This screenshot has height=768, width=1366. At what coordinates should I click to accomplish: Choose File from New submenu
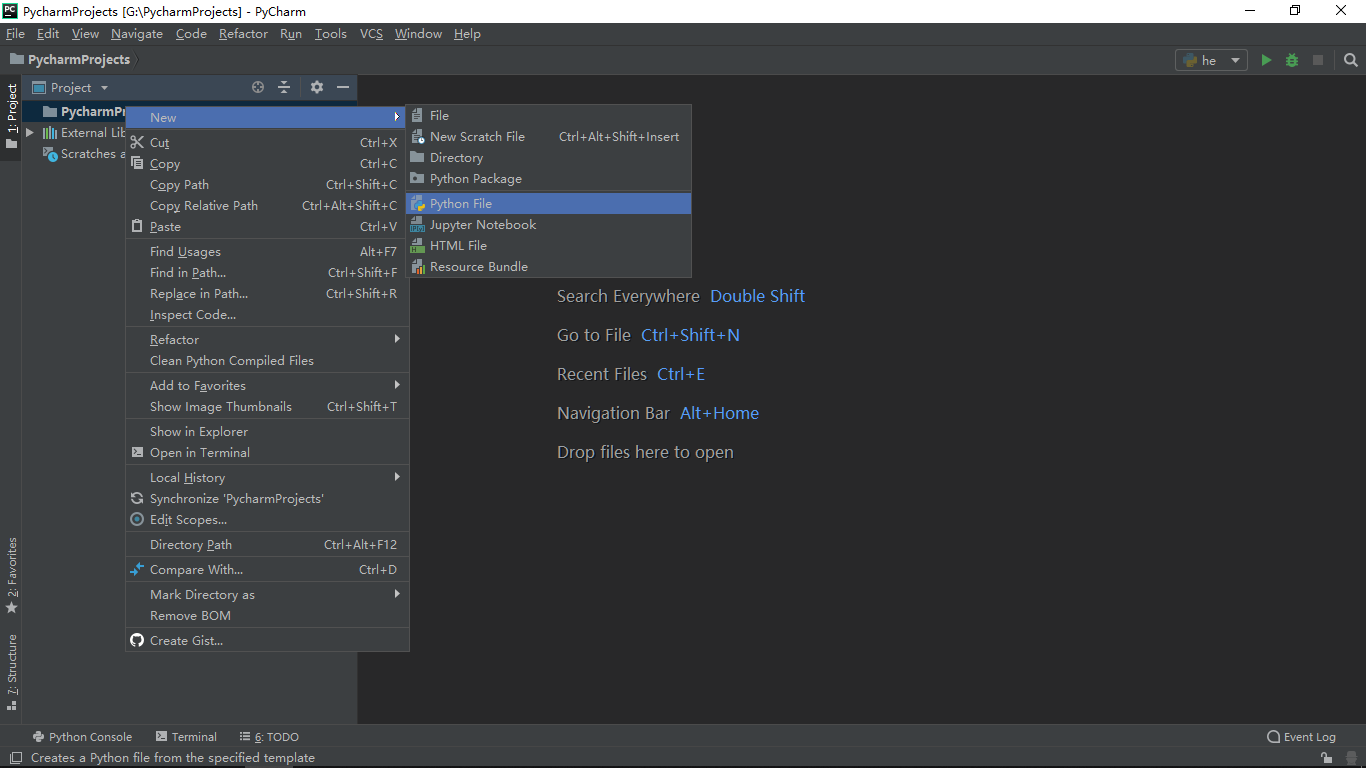point(548,115)
